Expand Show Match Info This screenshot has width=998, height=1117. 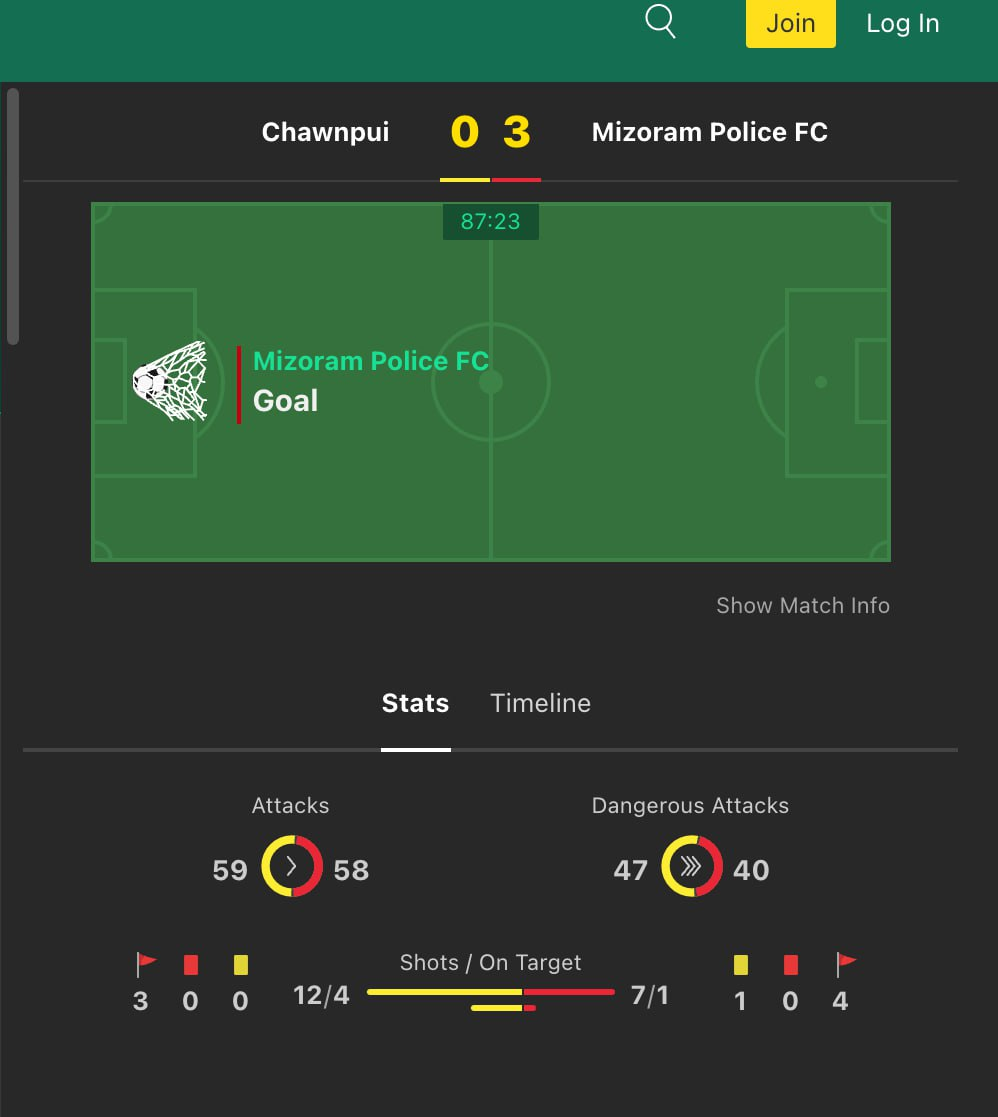coord(803,605)
